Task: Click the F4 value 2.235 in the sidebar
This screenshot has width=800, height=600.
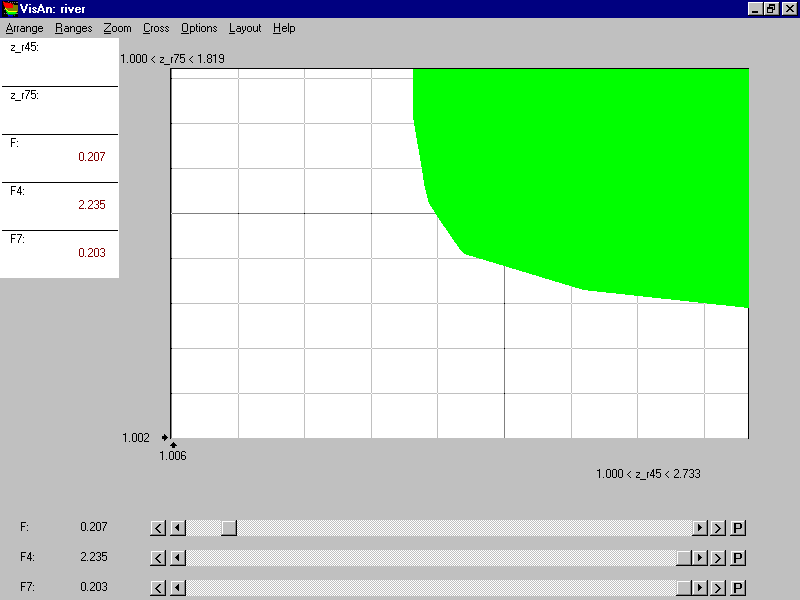Action: pos(92,205)
